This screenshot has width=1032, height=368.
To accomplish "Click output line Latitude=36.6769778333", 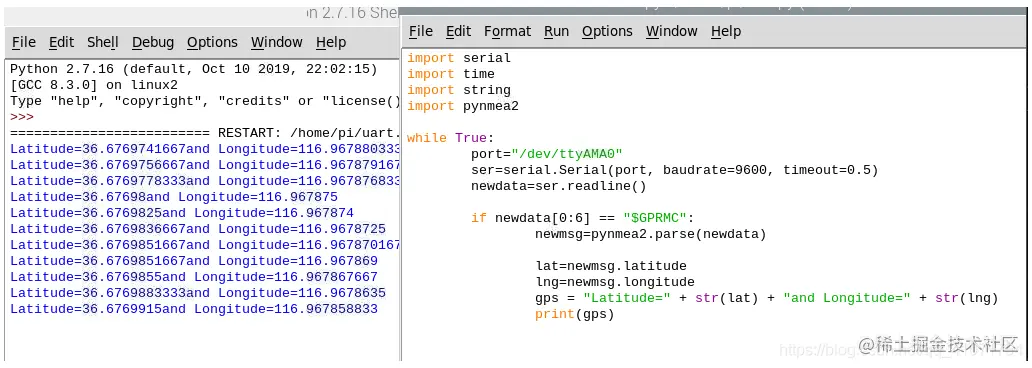I will click(x=205, y=180).
